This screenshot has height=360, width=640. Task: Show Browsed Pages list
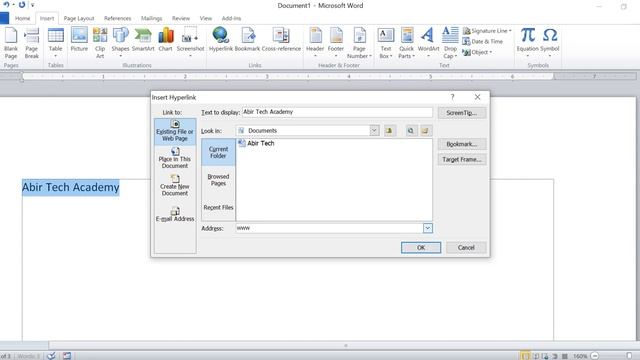[x=218, y=180]
